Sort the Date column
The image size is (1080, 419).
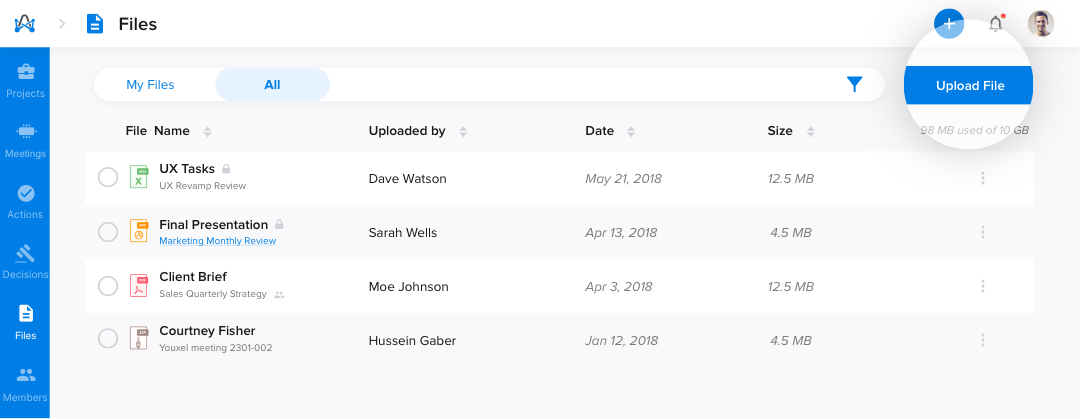[x=631, y=132]
